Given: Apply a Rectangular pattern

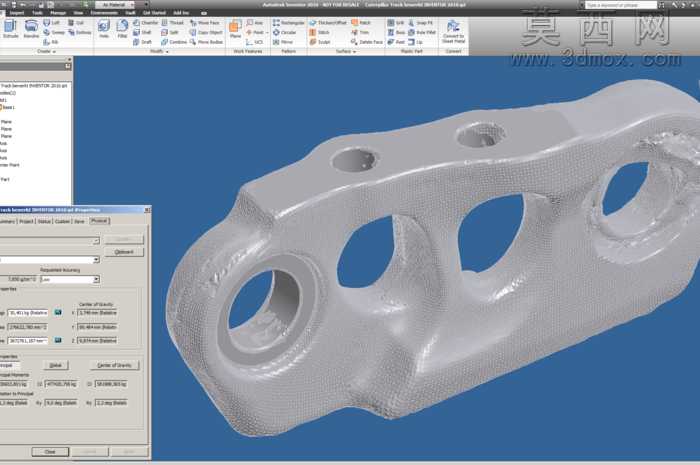Looking at the screenshot, I should pos(288,23).
